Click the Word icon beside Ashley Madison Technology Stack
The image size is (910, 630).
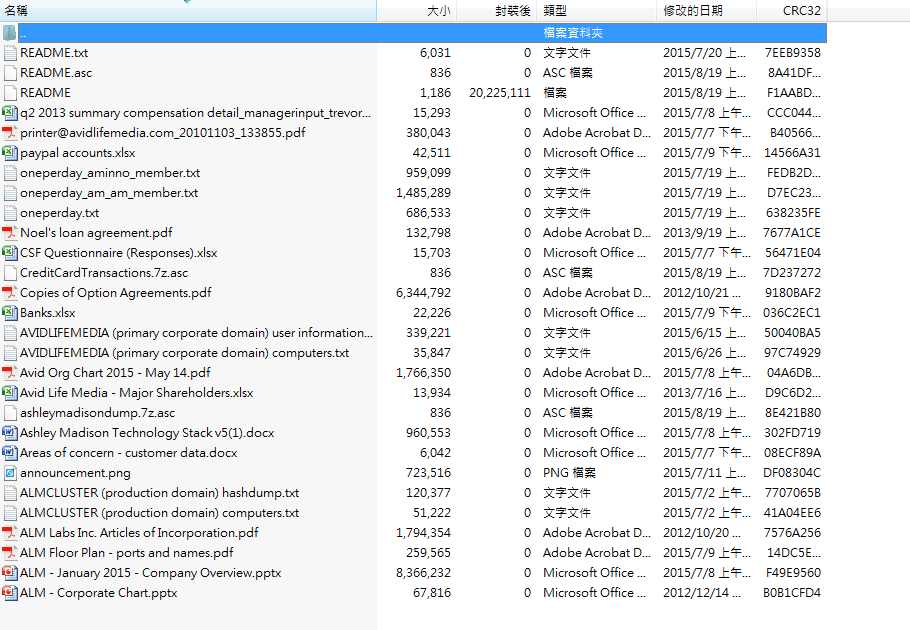click(x=10, y=433)
